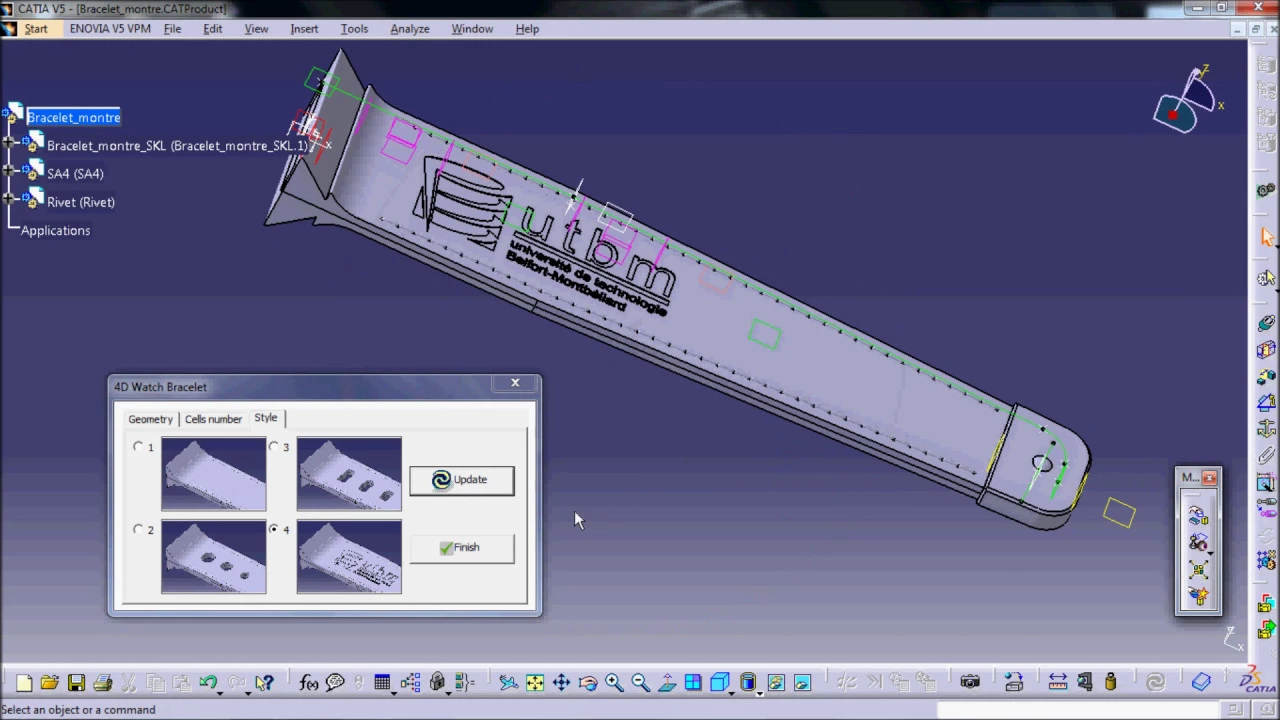Click the bottom icon in floating M toolbar
Screen dimensions: 1280x720
click(x=1197, y=597)
